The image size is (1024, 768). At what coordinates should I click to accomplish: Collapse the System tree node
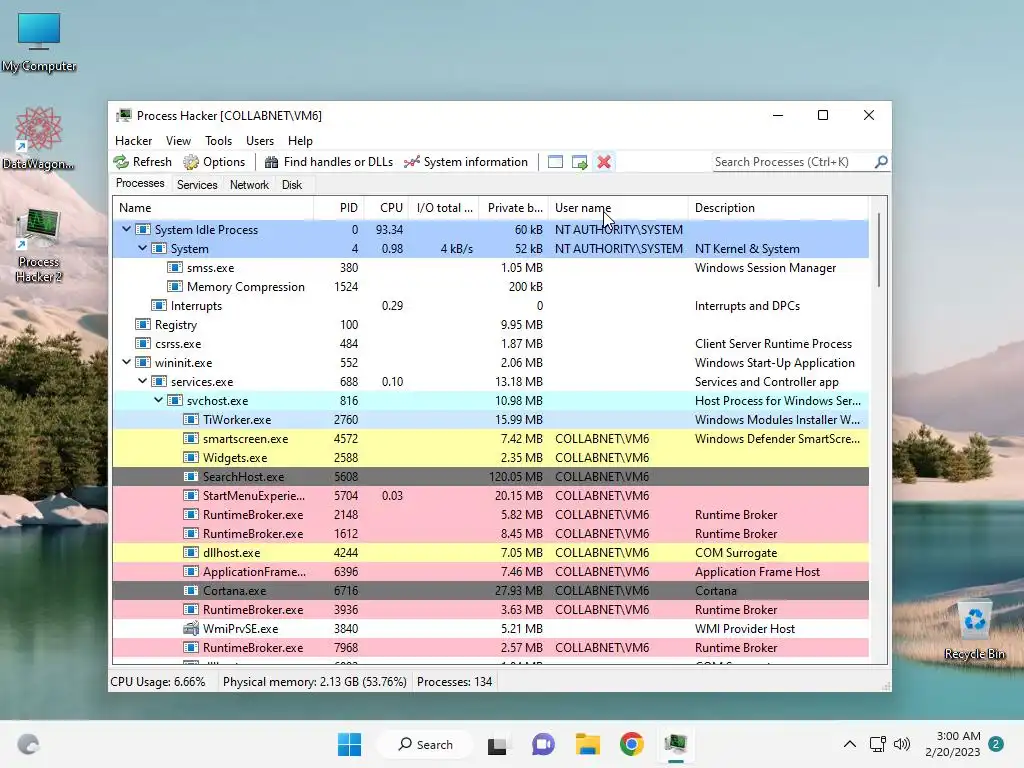(x=142, y=248)
